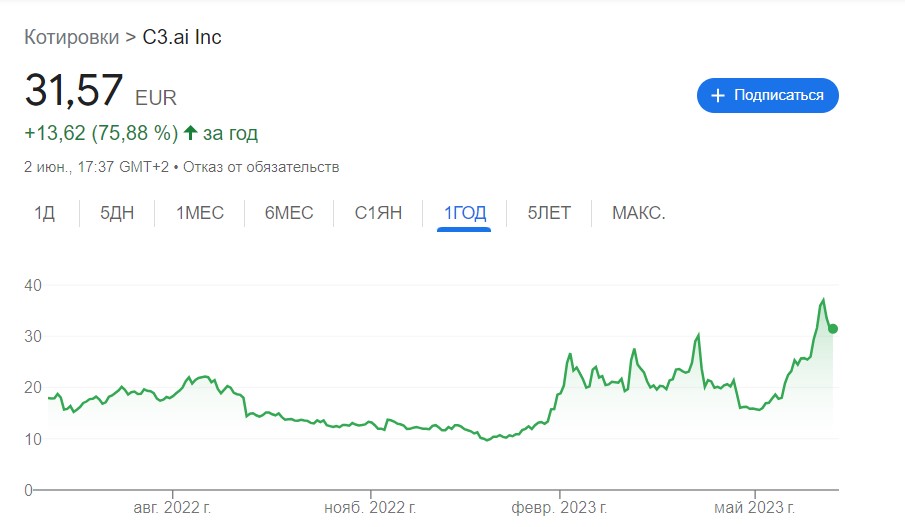Select the 6МЕС range tab
This screenshot has width=905, height=527.
click(x=289, y=212)
